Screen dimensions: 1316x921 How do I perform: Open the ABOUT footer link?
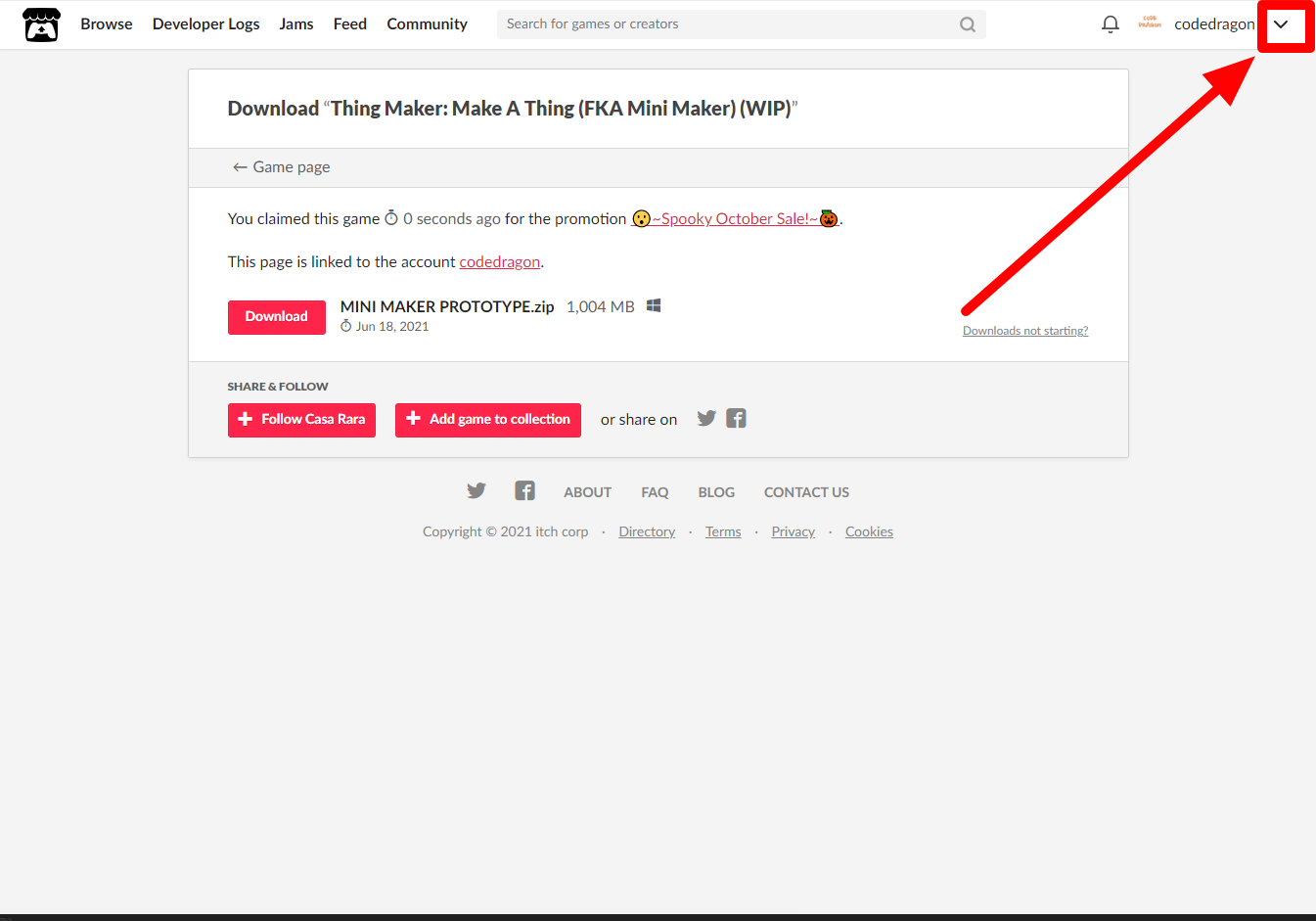(x=587, y=492)
